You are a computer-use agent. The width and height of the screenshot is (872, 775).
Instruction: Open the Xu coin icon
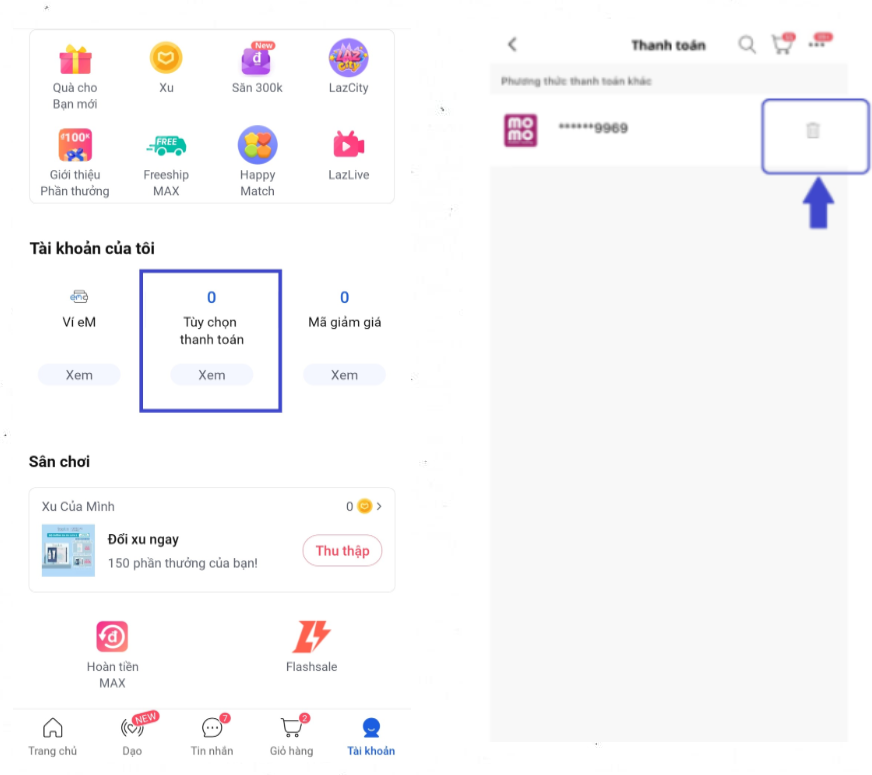tap(166, 58)
